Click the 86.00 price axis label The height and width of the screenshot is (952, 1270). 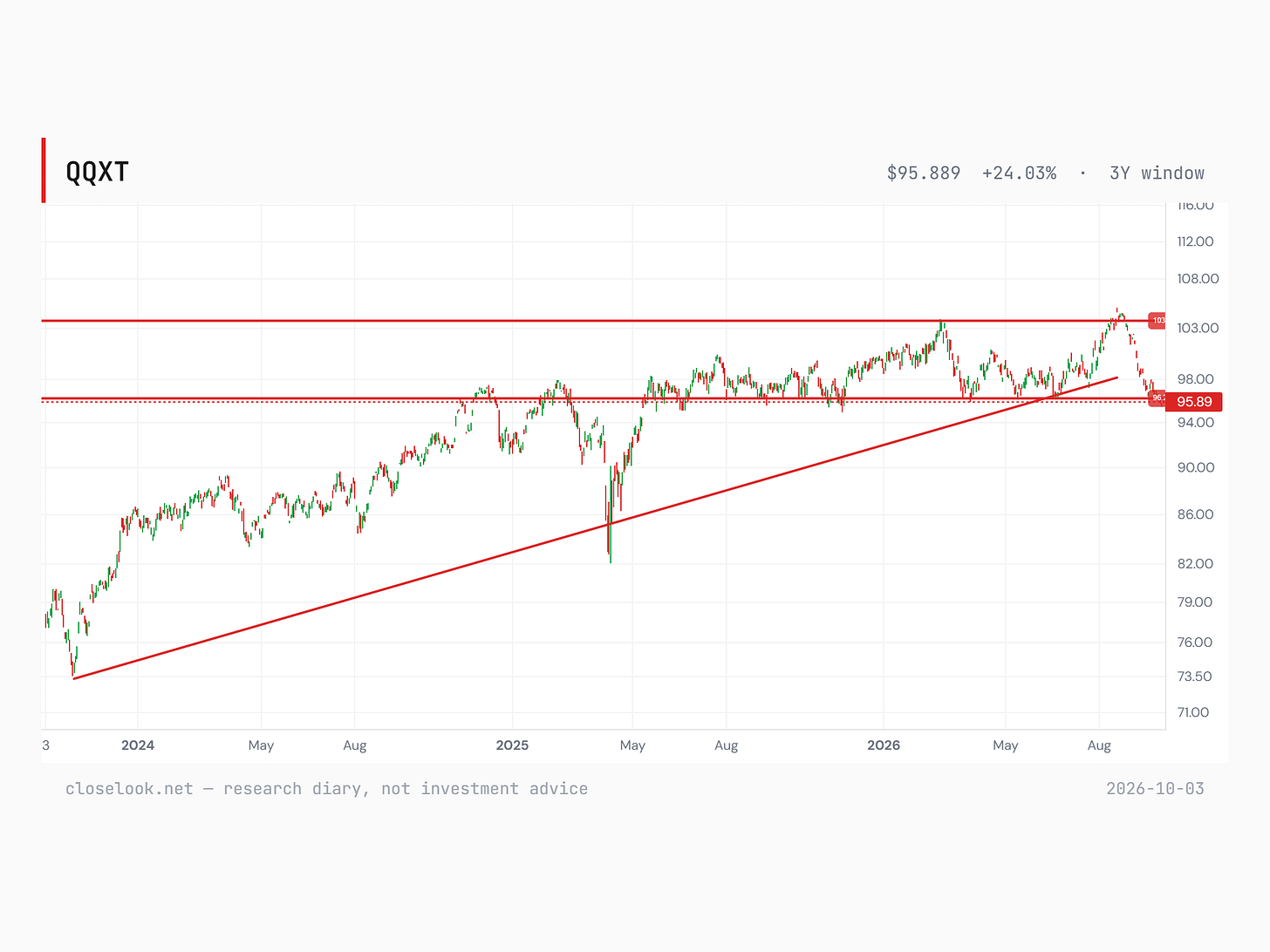point(1195,514)
